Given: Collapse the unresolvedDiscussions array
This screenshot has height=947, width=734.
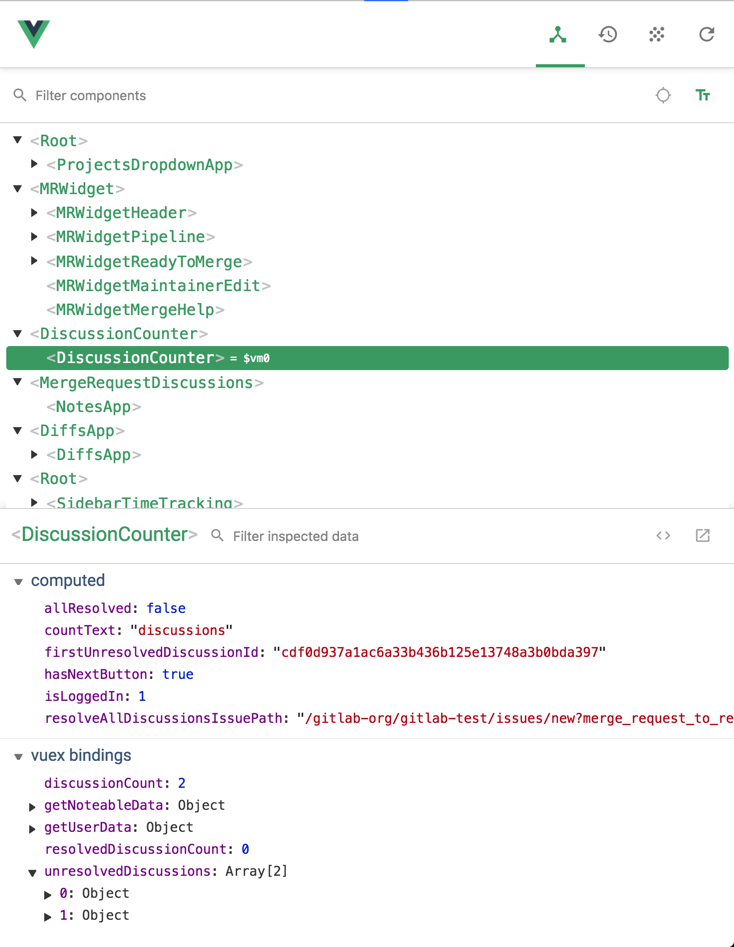Looking at the screenshot, I should coord(33,872).
